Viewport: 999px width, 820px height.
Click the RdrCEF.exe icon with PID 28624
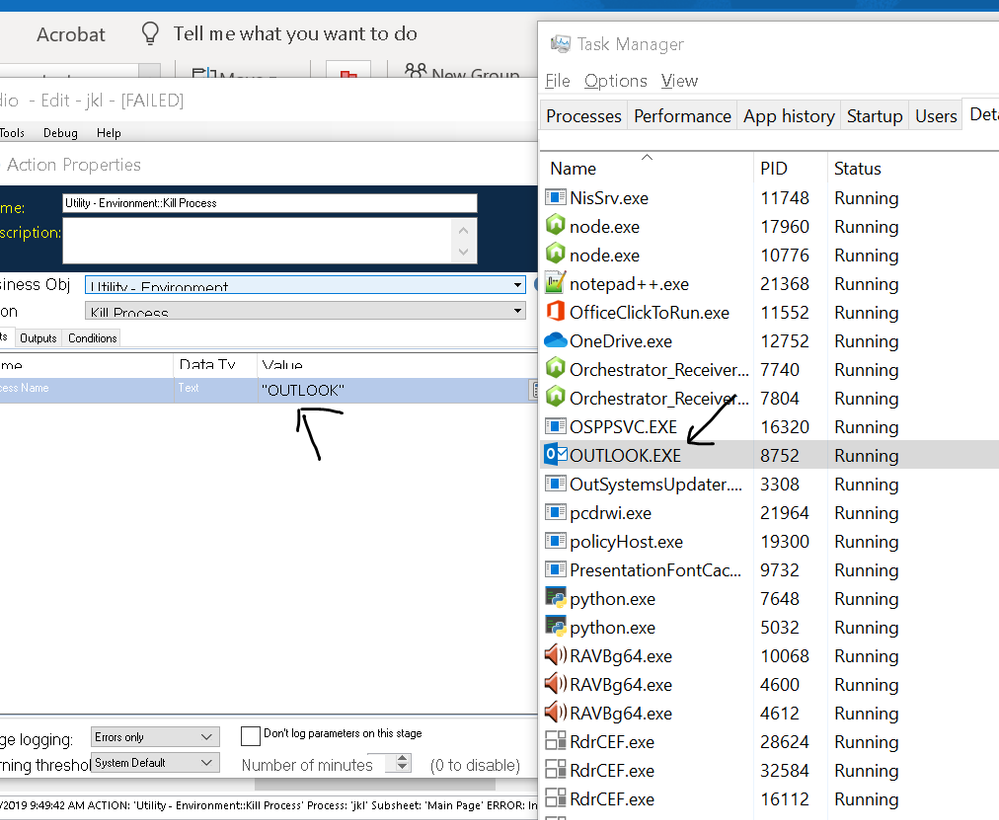pyautogui.click(x=556, y=741)
